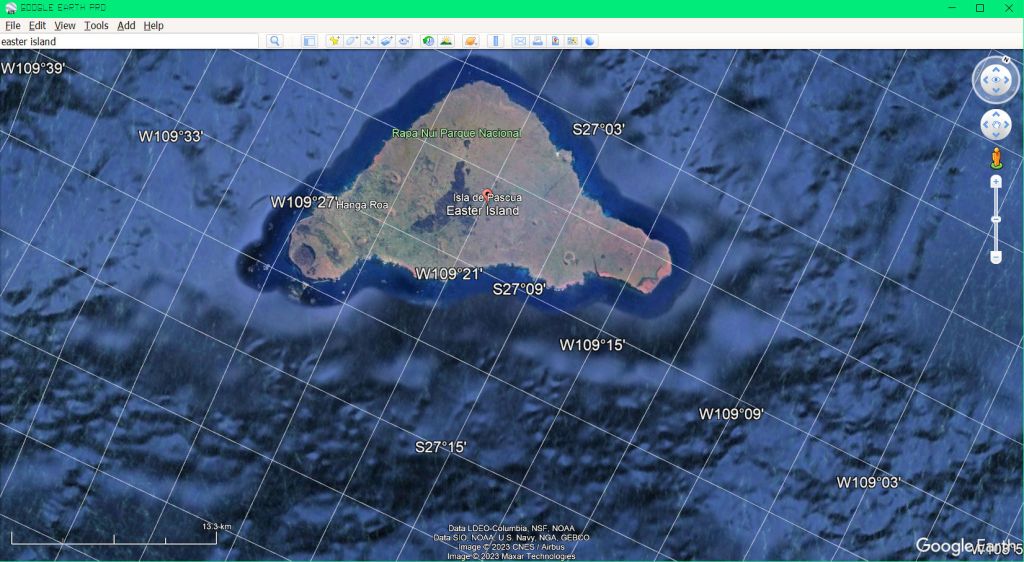This screenshot has height=562, width=1024.
Task: Open the ruler measurement tool
Action: click(x=495, y=41)
